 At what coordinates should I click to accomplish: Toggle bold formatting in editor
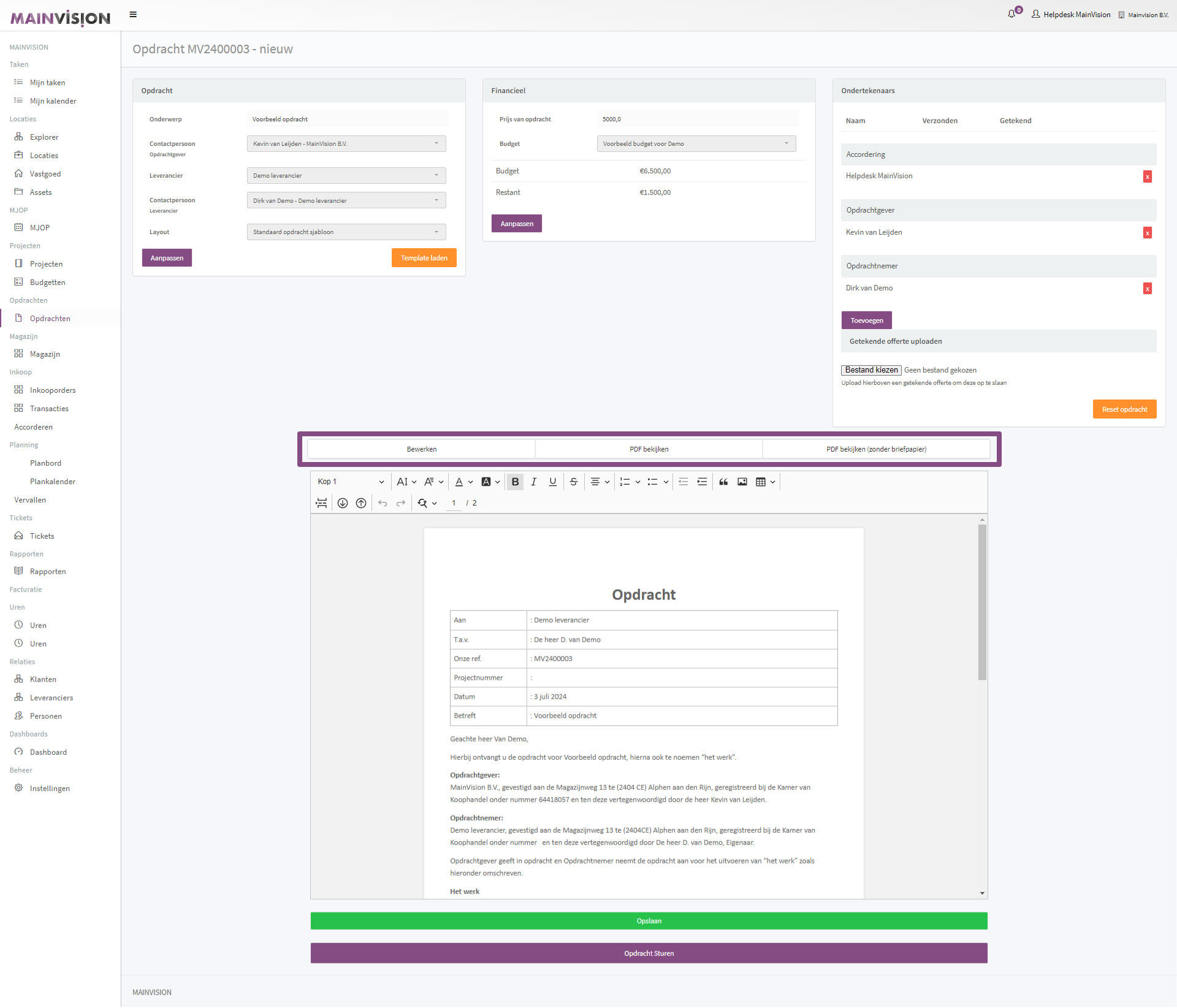point(515,482)
